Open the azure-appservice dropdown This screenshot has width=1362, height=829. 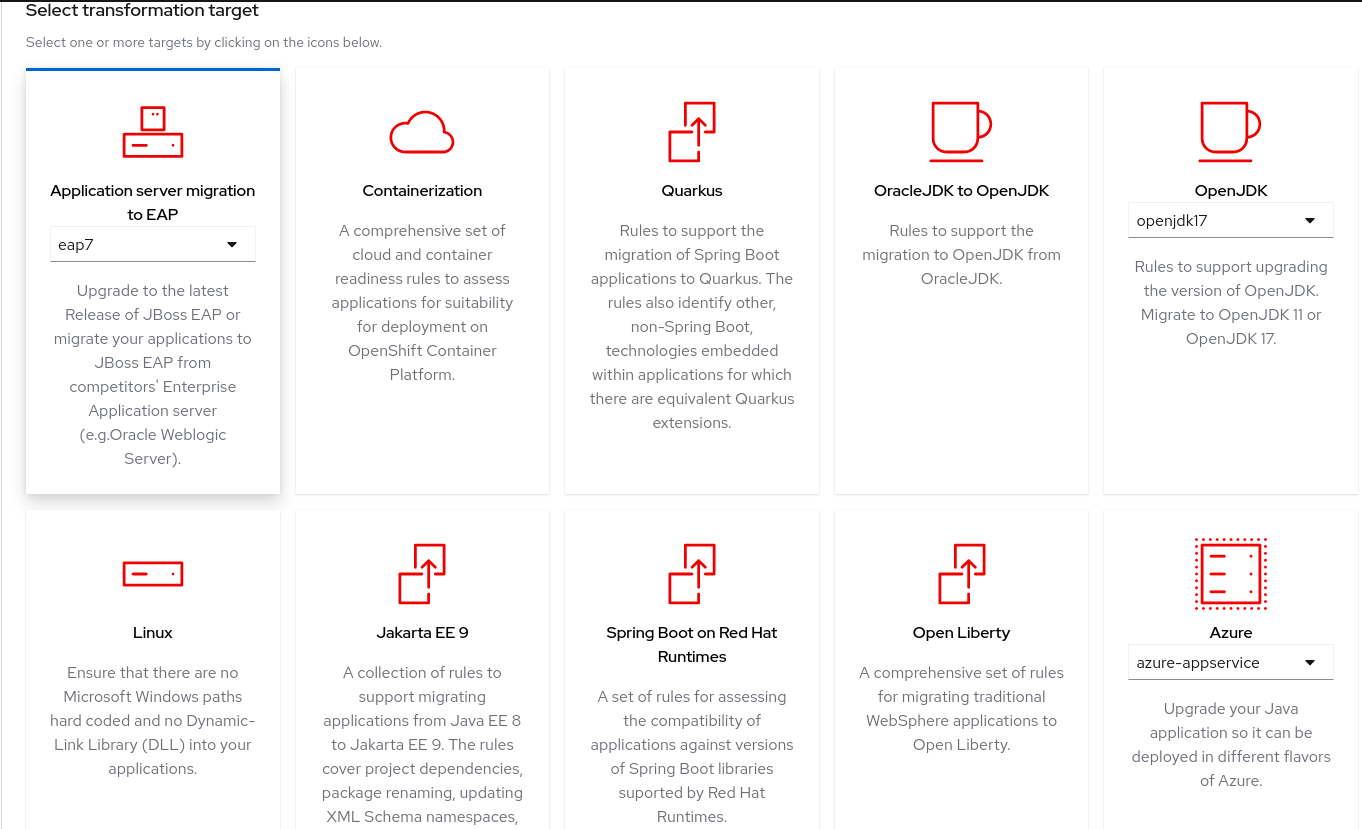pyautogui.click(x=1230, y=662)
